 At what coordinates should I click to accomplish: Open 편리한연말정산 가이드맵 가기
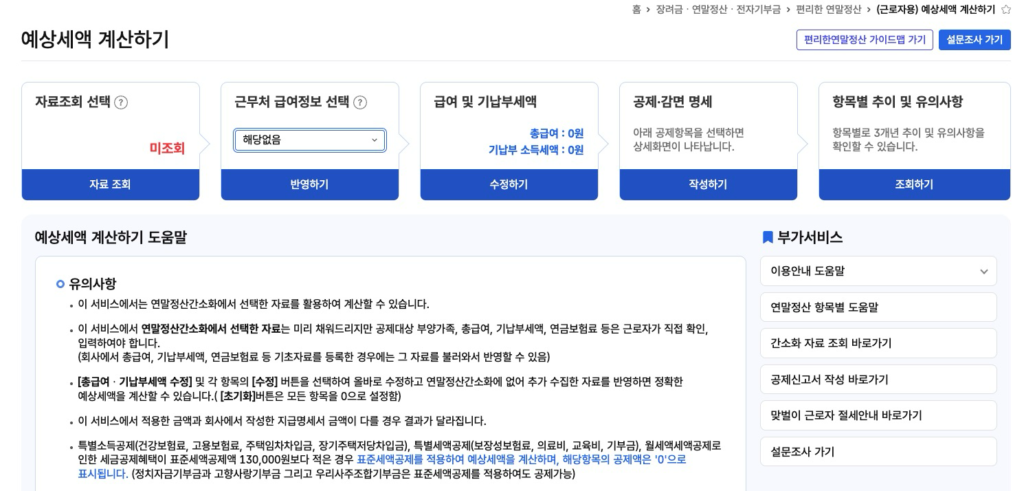pyautogui.click(x=865, y=40)
